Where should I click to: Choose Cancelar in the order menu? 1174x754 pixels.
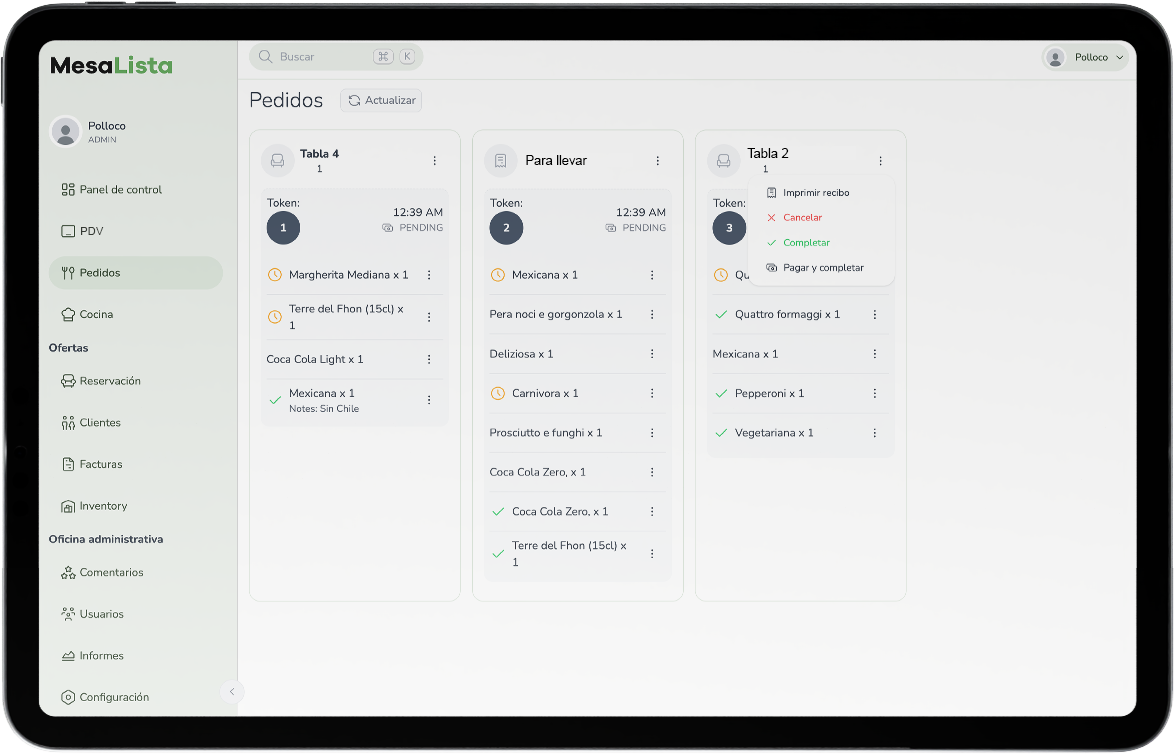pos(802,217)
